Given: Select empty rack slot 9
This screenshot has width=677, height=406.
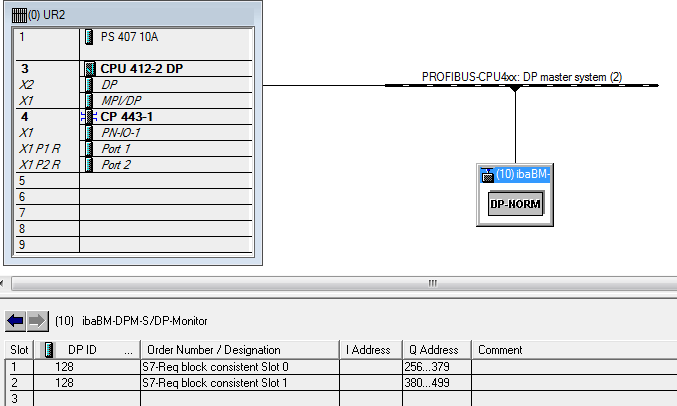Looking at the screenshot, I should click(x=133, y=244).
